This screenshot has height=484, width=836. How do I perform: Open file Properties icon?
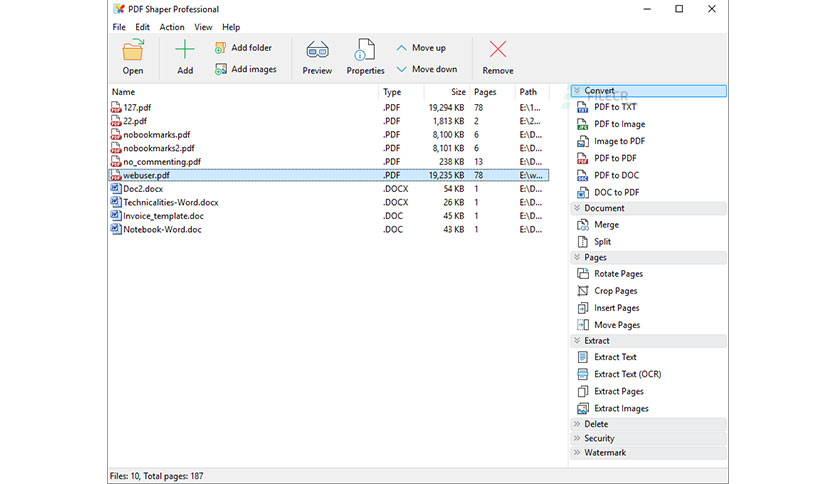tap(365, 50)
